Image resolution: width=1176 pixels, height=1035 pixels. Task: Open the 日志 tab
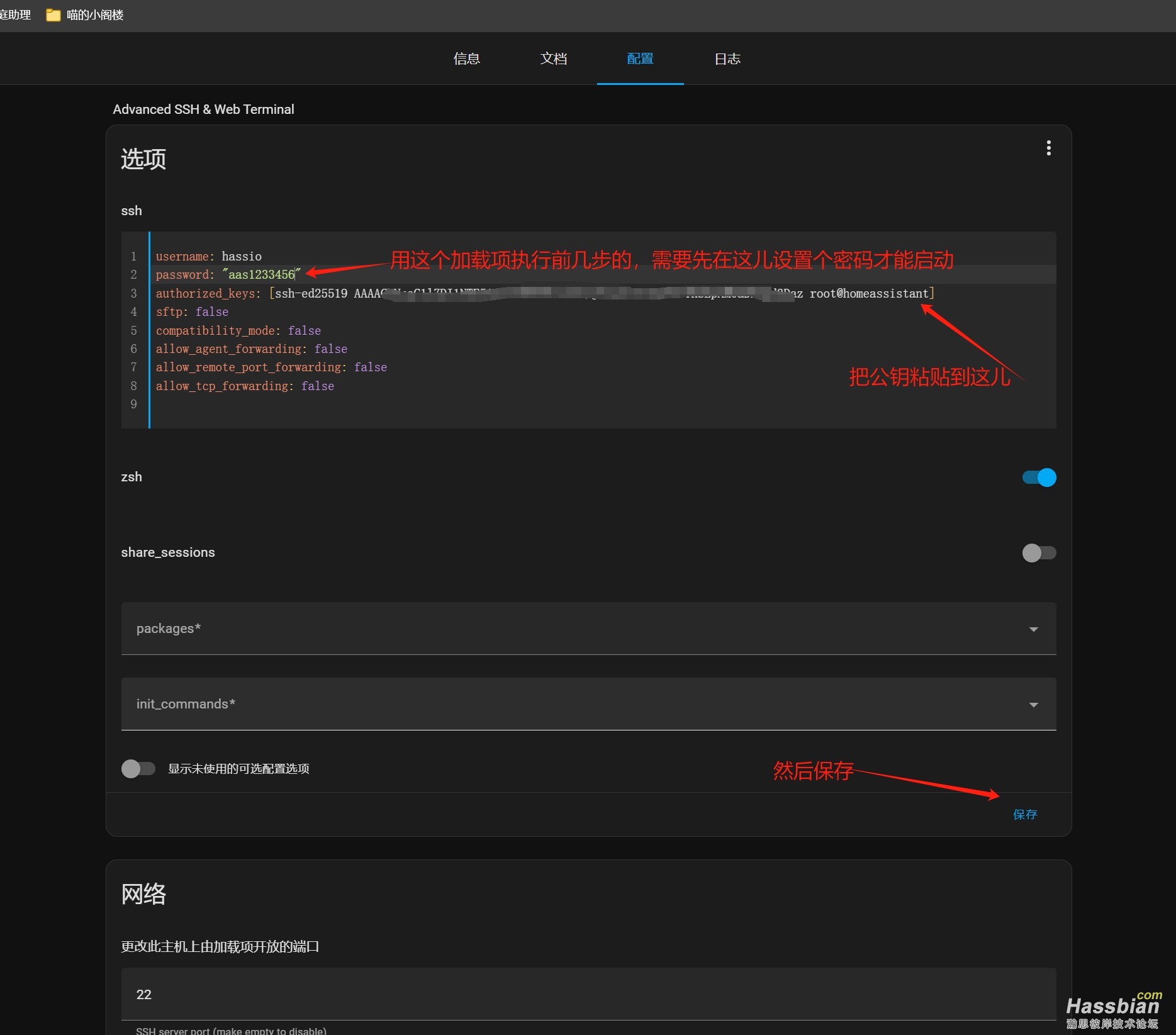coord(727,59)
